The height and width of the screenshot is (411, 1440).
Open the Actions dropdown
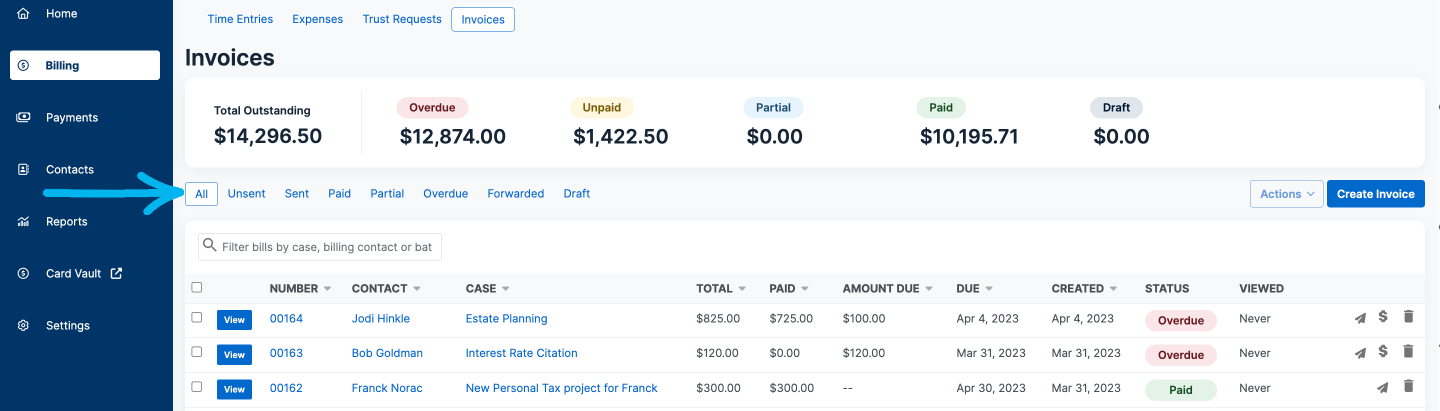click(x=1286, y=194)
